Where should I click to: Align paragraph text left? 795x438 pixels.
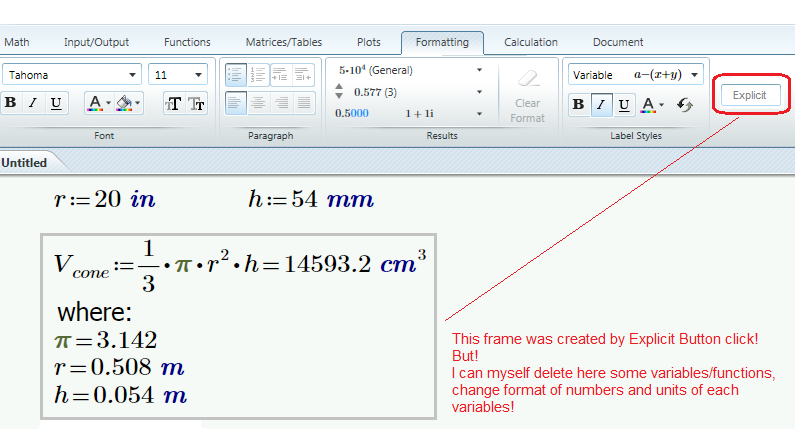(236, 103)
